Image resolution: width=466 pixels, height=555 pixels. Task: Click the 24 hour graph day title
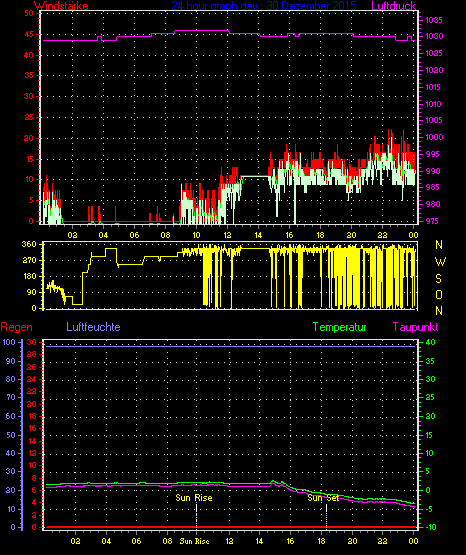click(x=264, y=6)
